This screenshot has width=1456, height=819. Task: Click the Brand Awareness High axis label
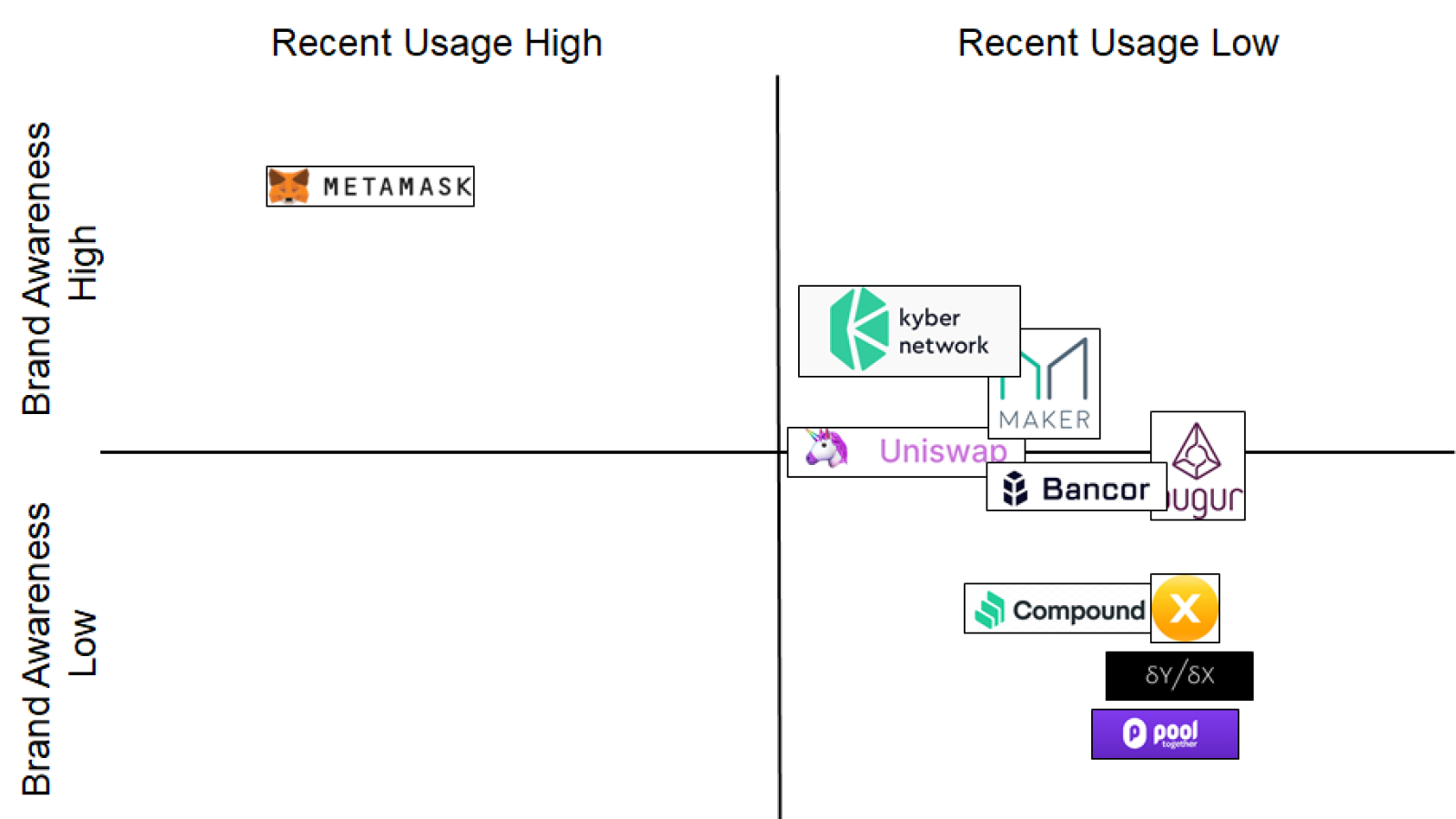point(60,268)
